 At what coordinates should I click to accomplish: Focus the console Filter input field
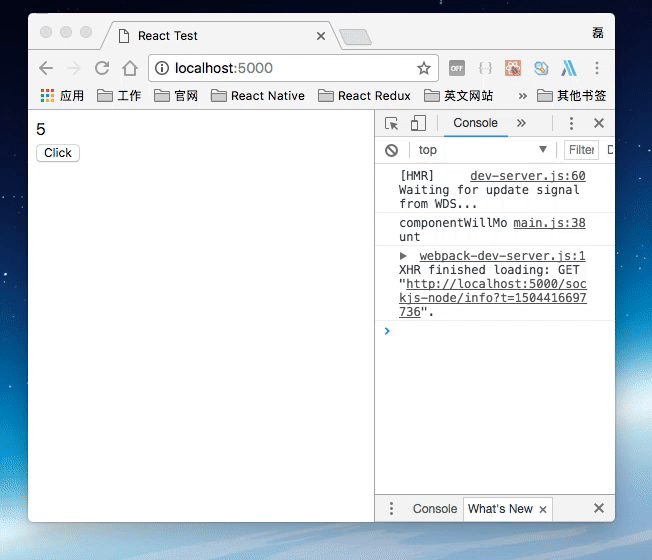(581, 150)
